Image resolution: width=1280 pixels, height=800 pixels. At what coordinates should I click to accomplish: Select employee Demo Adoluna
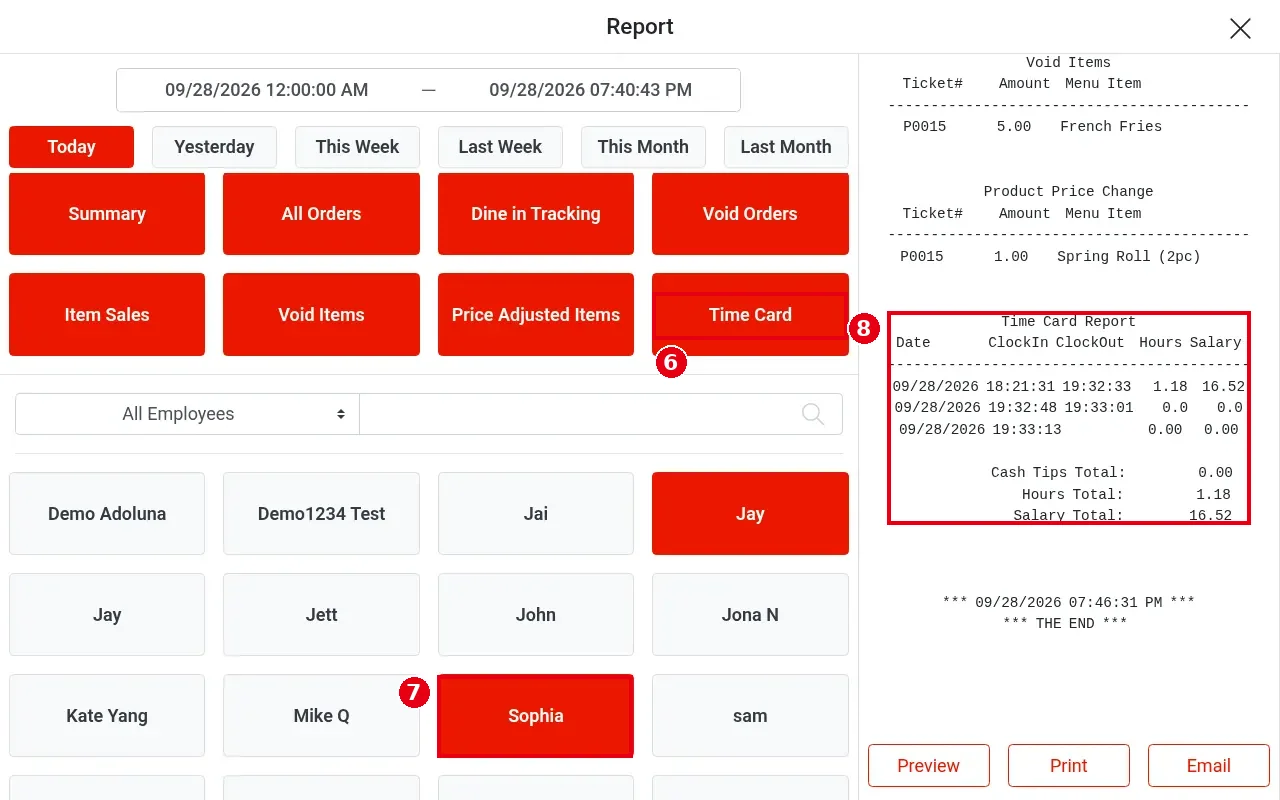107,514
